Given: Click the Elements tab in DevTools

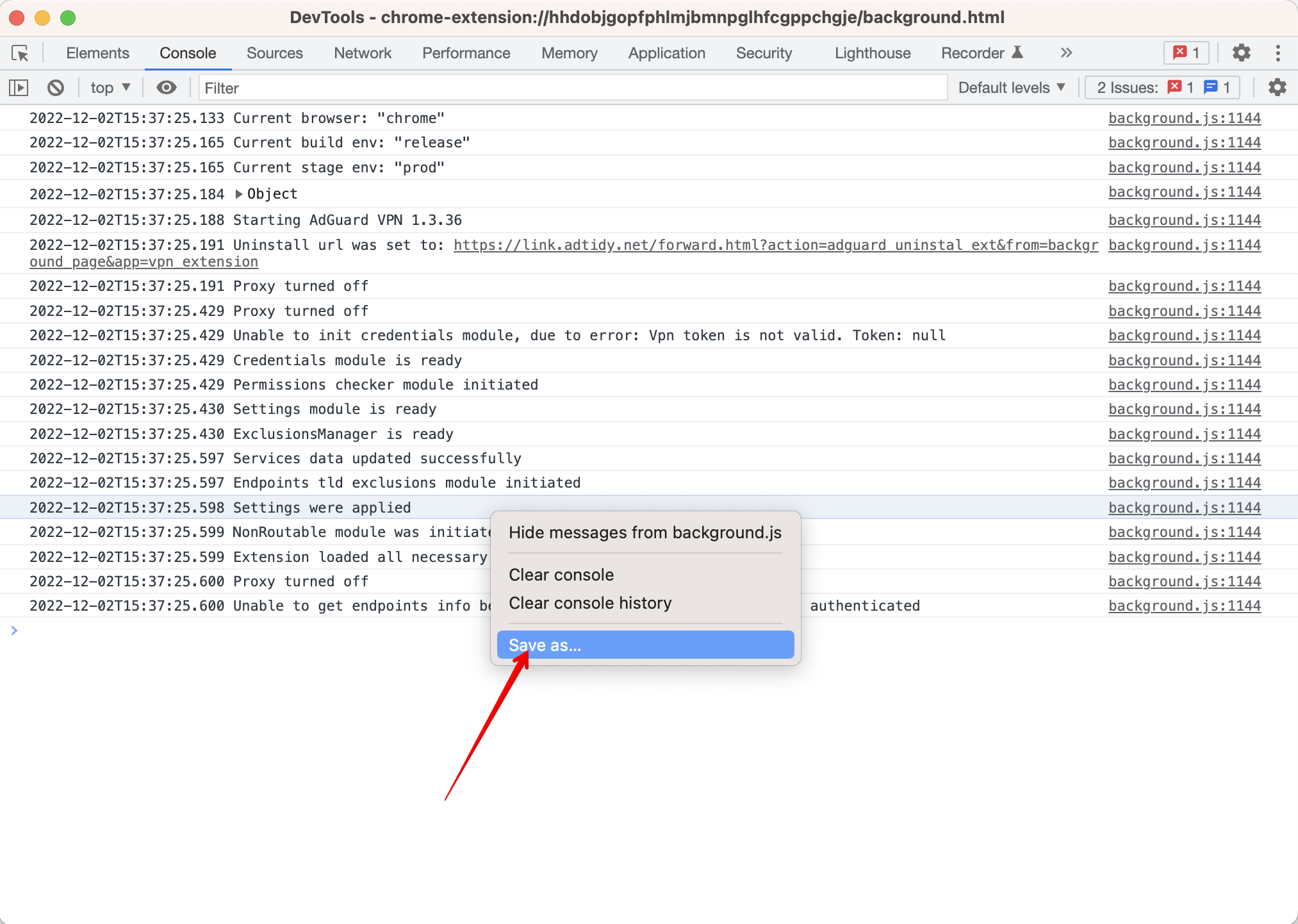Looking at the screenshot, I should click(x=97, y=52).
